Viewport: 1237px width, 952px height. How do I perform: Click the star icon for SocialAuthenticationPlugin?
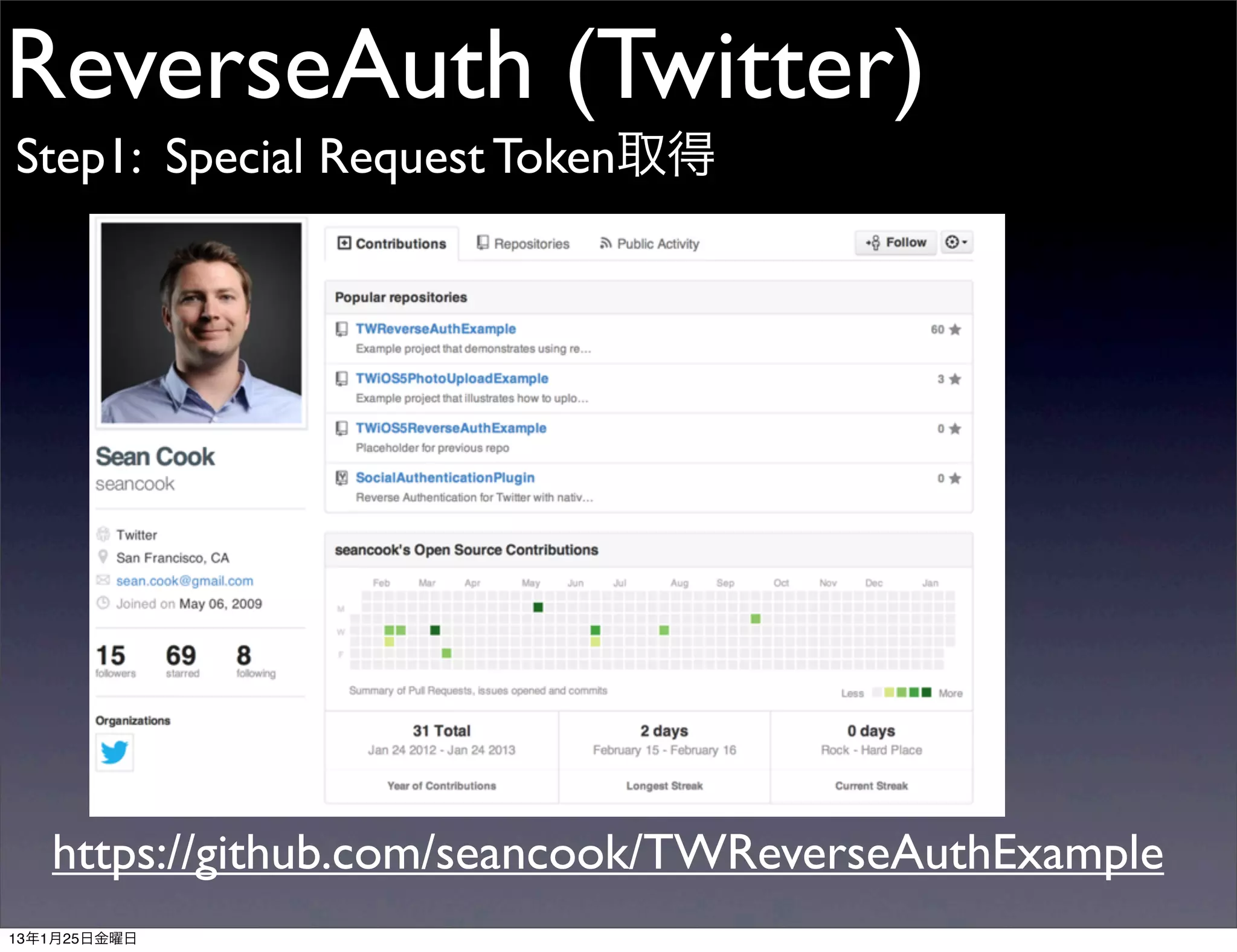[955, 478]
